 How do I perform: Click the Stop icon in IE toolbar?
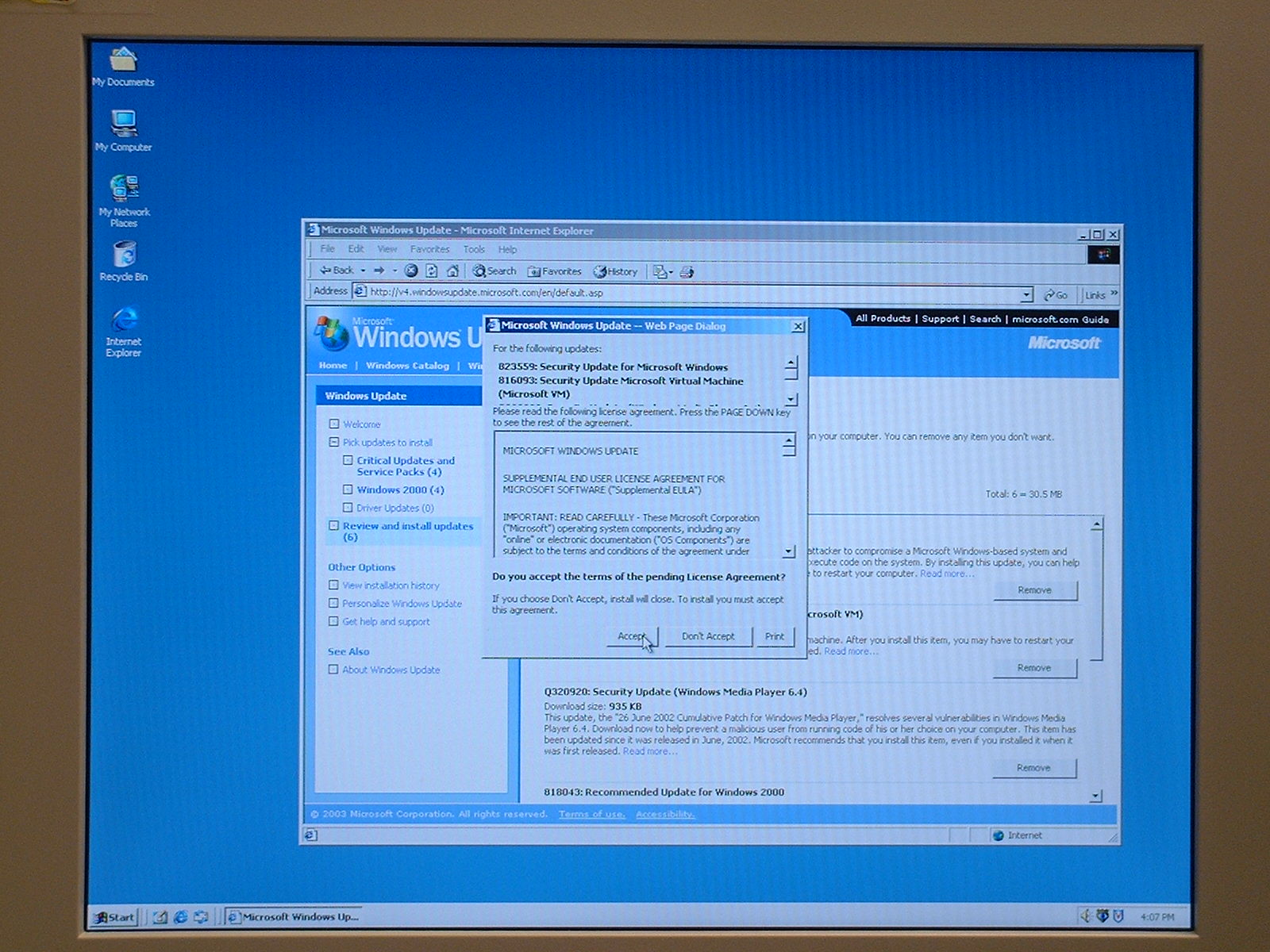click(x=411, y=271)
